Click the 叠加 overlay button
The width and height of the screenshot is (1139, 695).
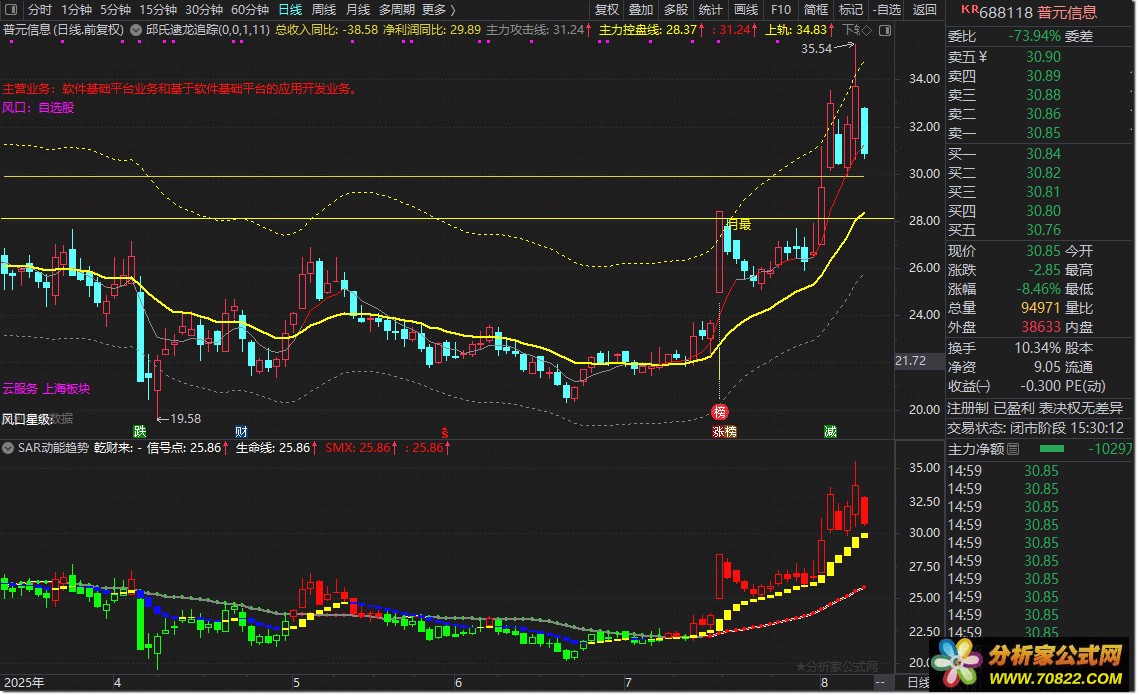coord(641,9)
